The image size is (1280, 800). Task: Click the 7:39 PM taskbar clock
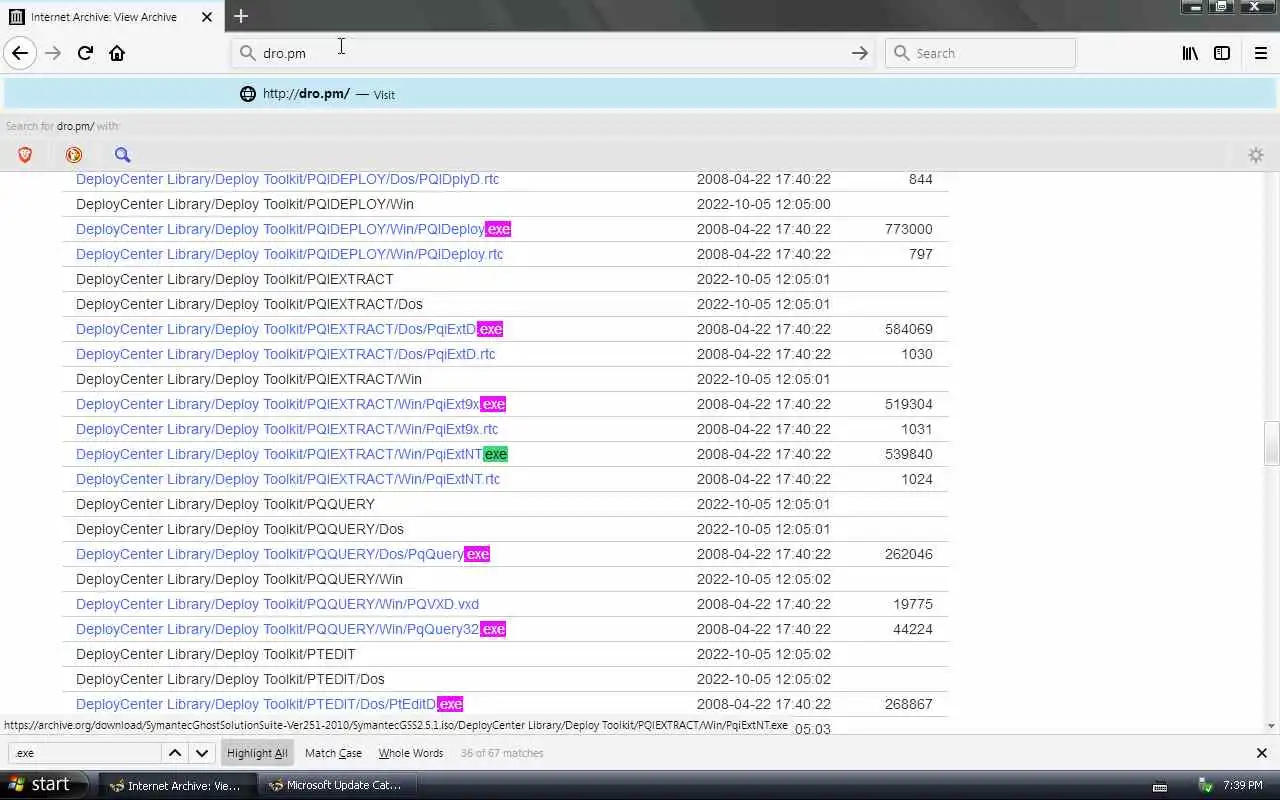click(x=1243, y=786)
